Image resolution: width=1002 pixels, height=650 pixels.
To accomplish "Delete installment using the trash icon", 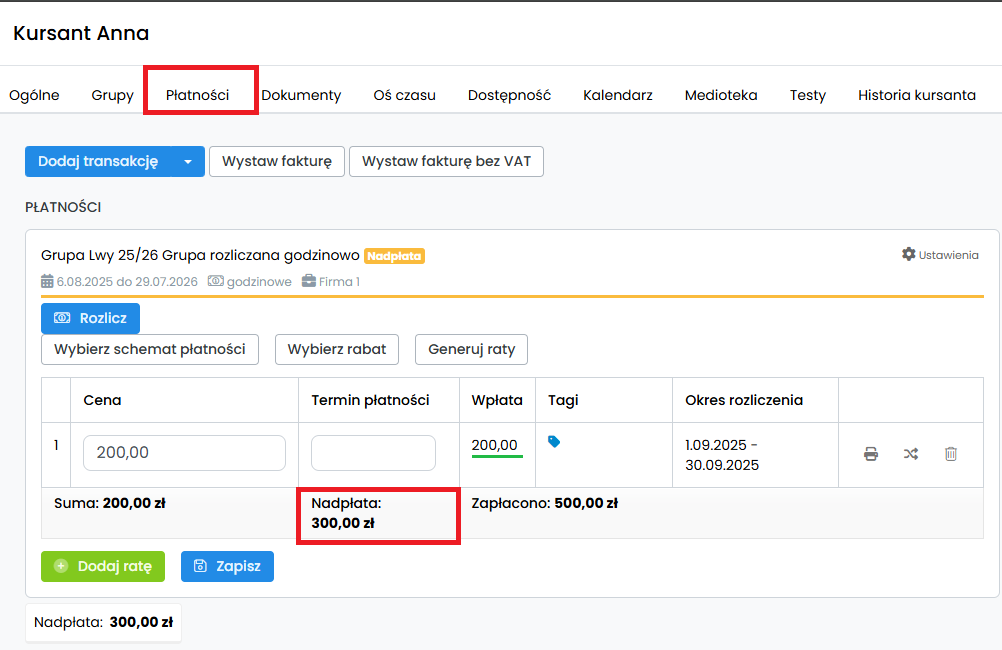I will click(951, 454).
